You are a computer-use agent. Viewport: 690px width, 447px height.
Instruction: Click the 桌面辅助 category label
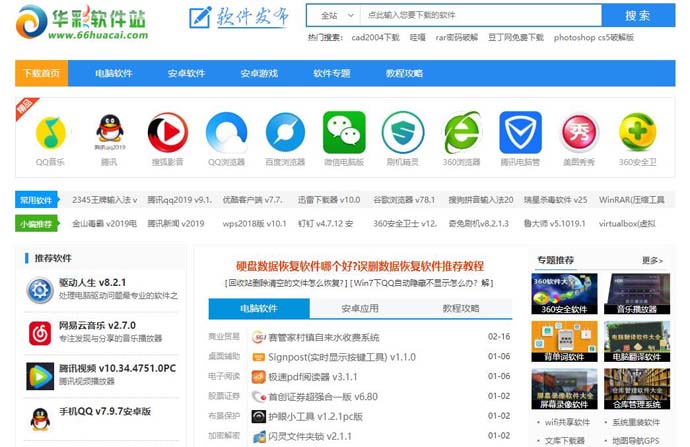[x=224, y=356]
